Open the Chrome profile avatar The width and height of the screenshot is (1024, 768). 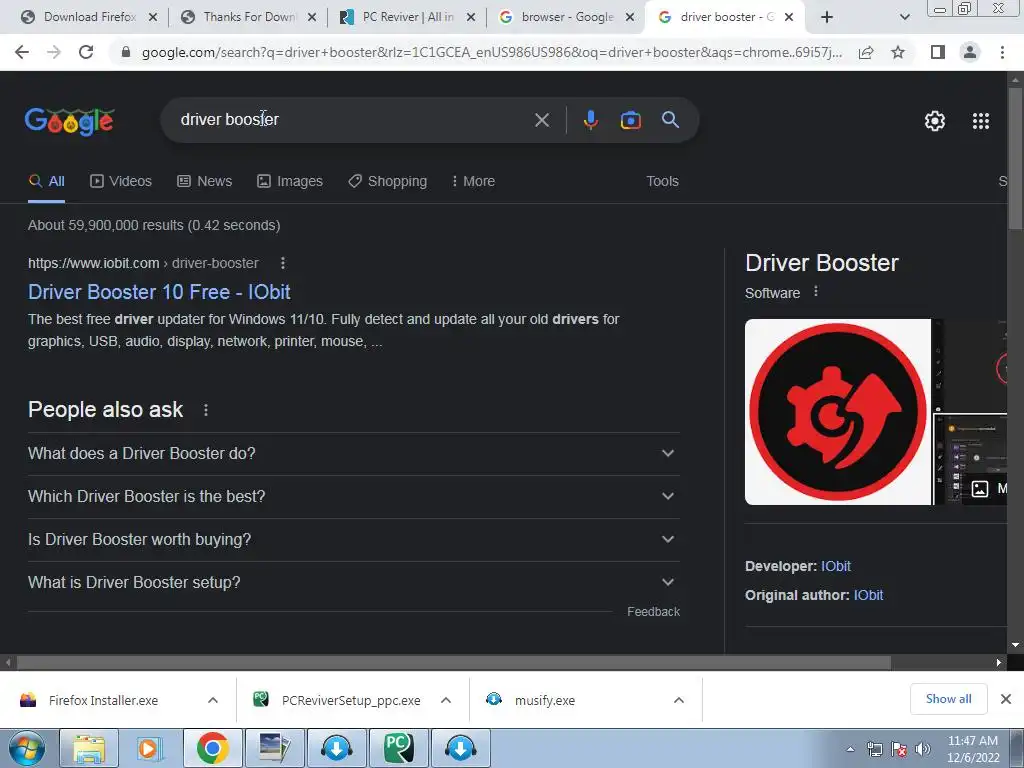point(970,52)
